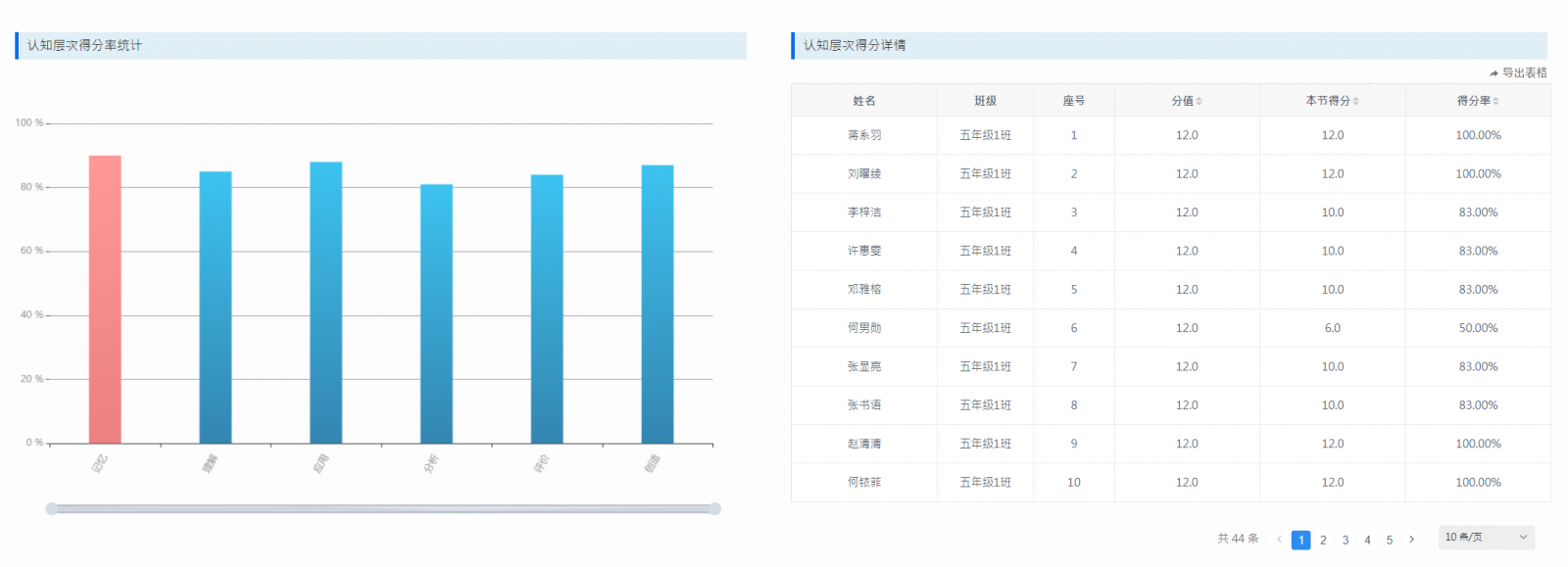This screenshot has width=1568, height=567.
Task: Select the blue 理解 bar
Action: [x=216, y=307]
